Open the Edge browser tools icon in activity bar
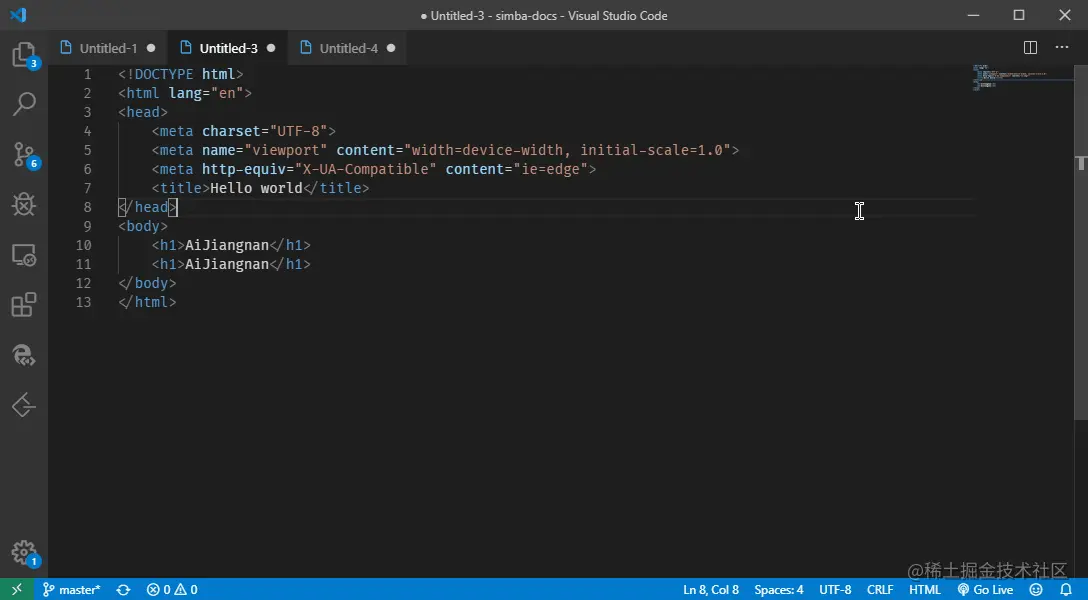Viewport: 1088px width, 600px height. tap(24, 355)
